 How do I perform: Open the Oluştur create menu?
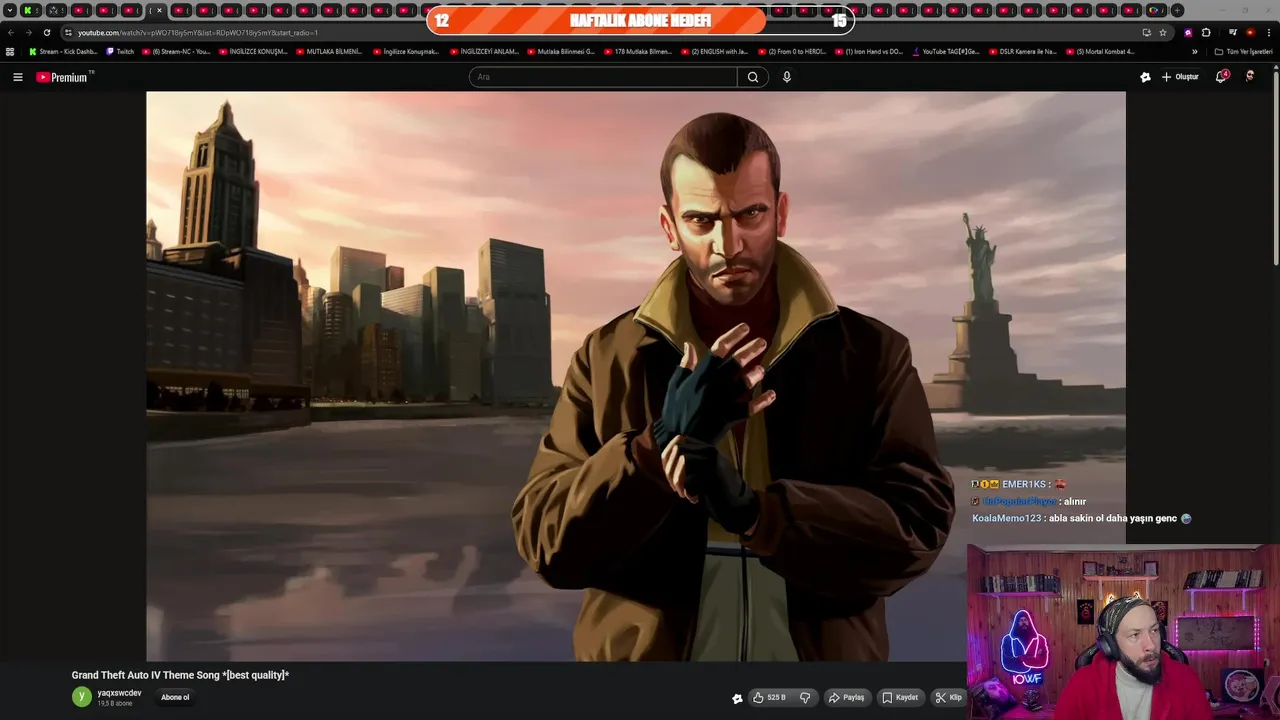pyautogui.click(x=1180, y=77)
